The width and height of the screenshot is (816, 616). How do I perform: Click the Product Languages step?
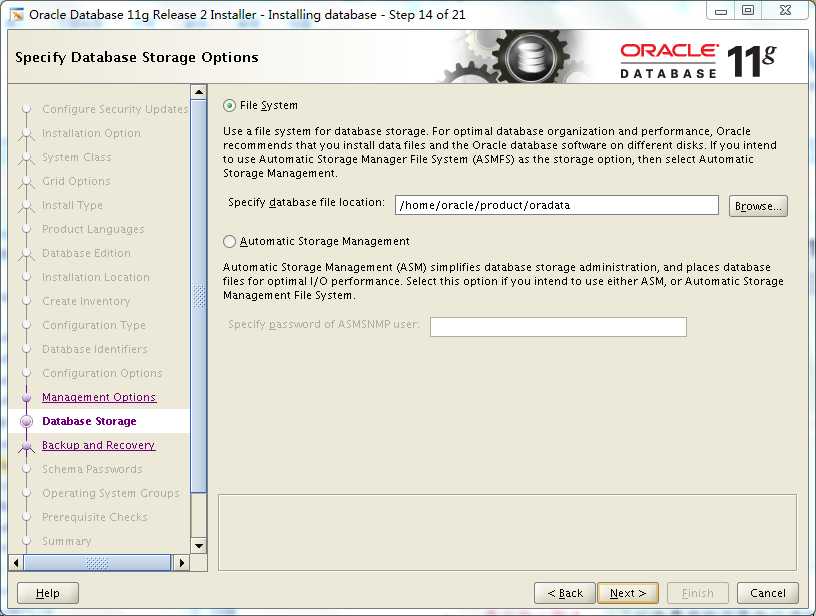tap(93, 229)
